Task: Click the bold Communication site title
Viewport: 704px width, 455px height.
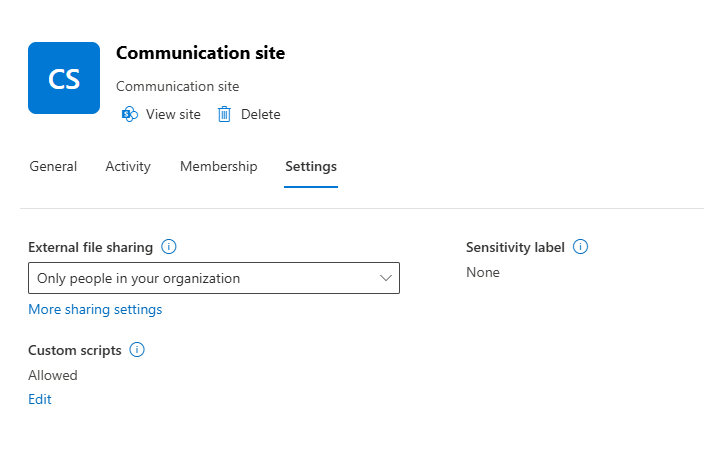Action: point(200,54)
